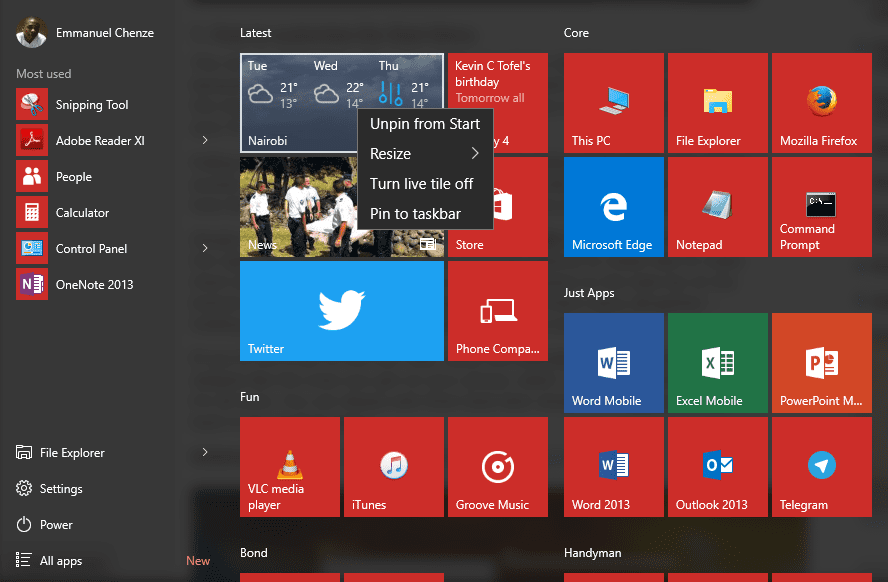
Task: Expand the Adobe Reader XI jump list arrow
Action: (x=205, y=140)
